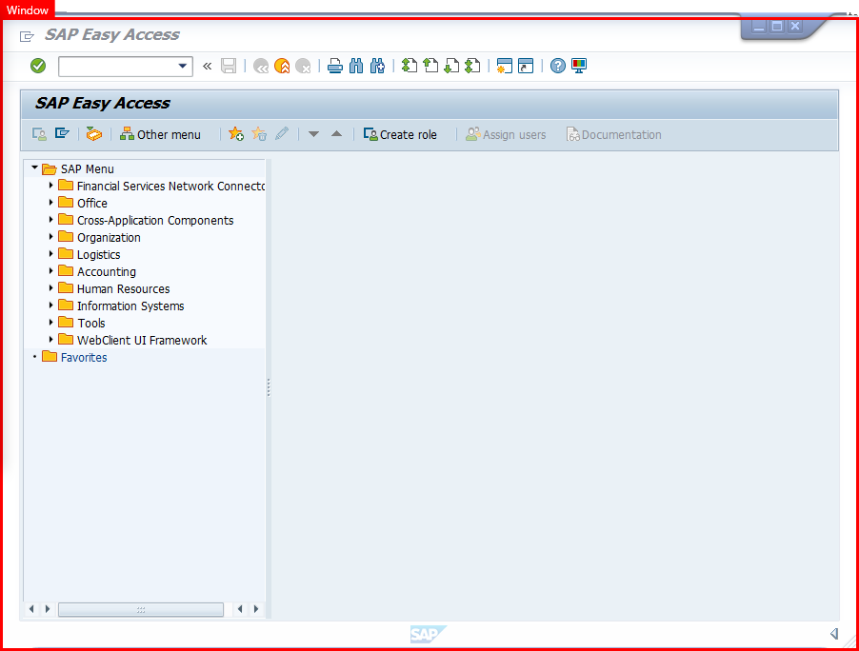This screenshot has height=651, width=859.
Task: Click Move Favorites Down arrow
Action: click(x=313, y=134)
